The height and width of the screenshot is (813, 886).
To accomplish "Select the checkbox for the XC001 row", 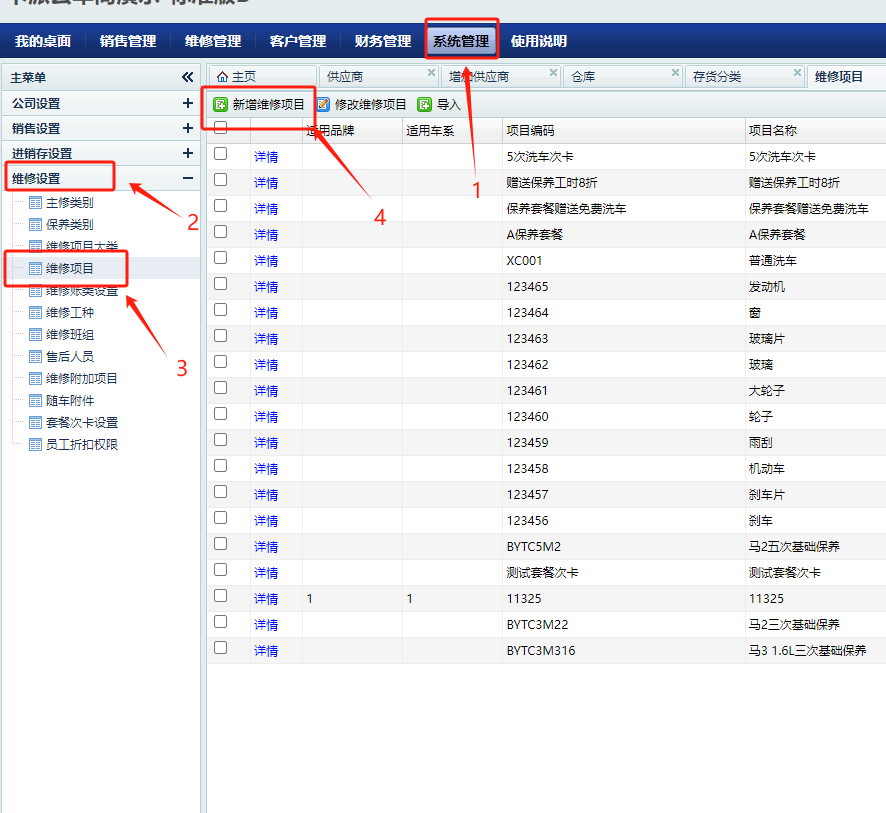I will point(221,258).
